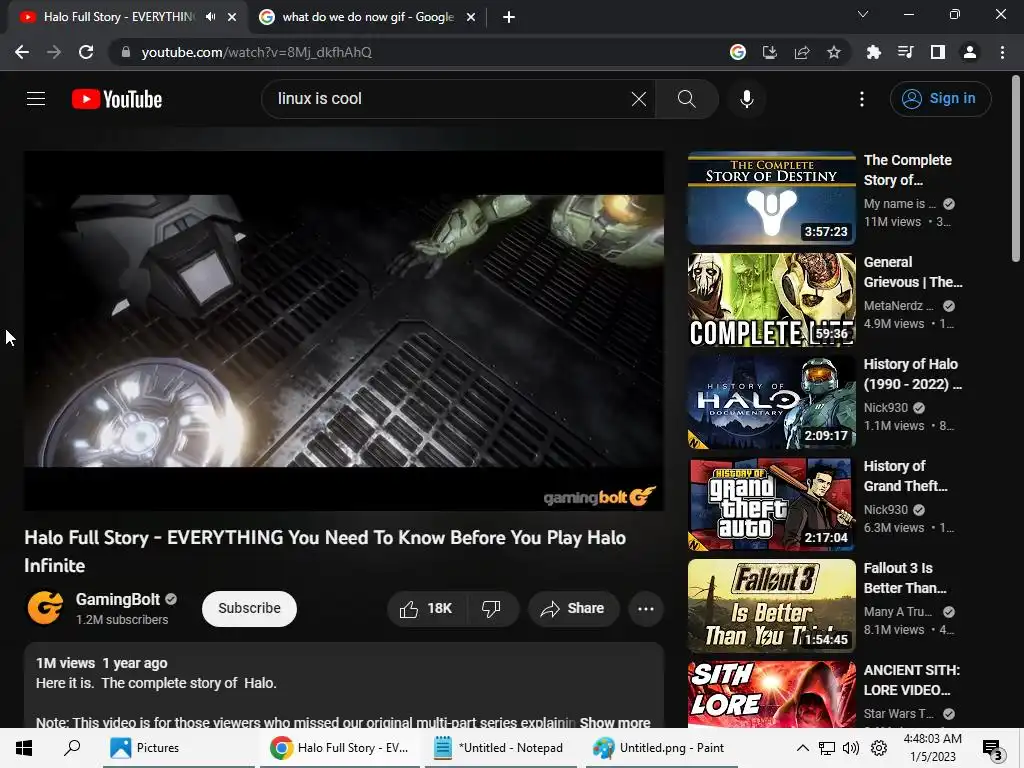Viewport: 1024px width, 768px height.
Task: Bookmark this page with the star
Action: pos(833,52)
